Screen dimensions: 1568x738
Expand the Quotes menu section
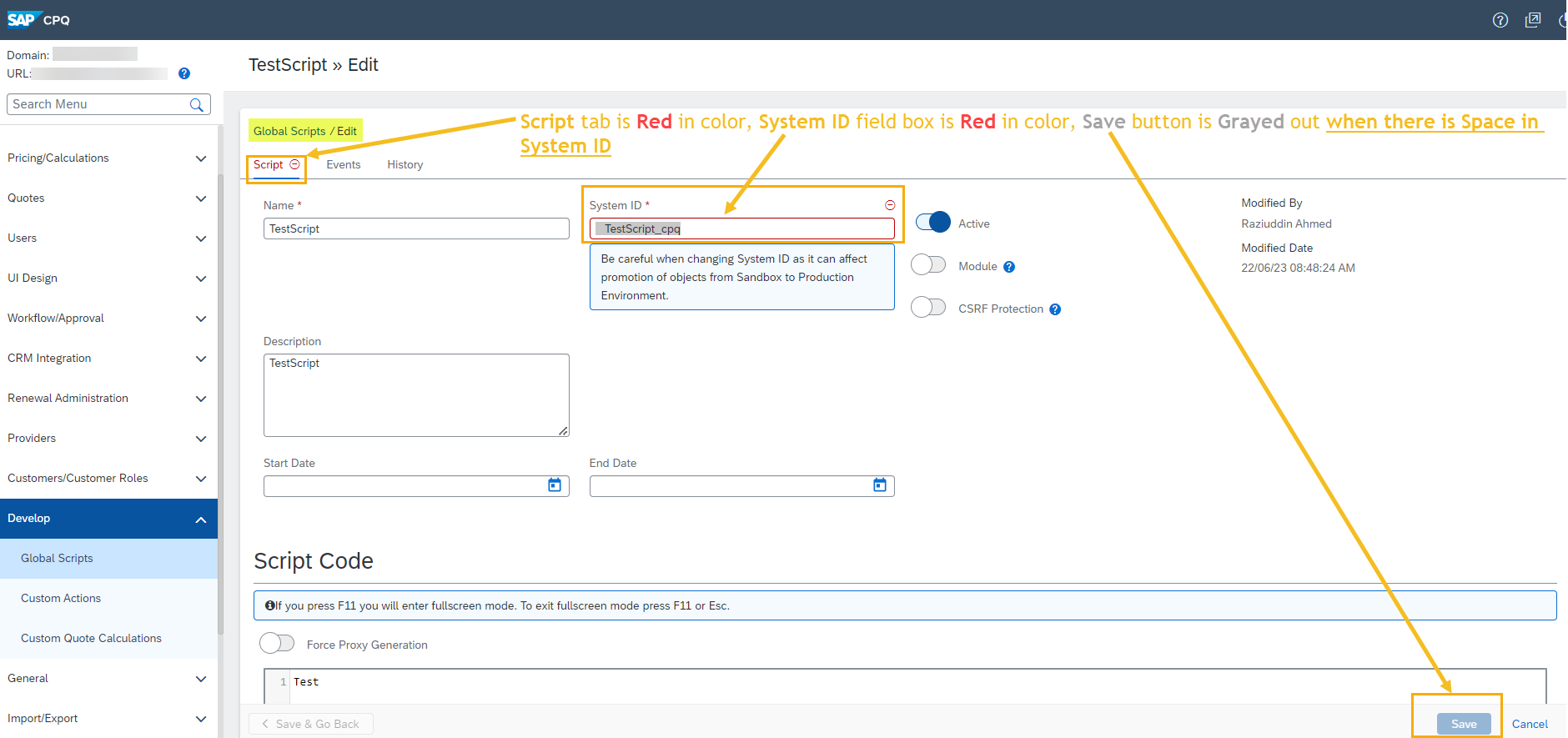tap(108, 198)
